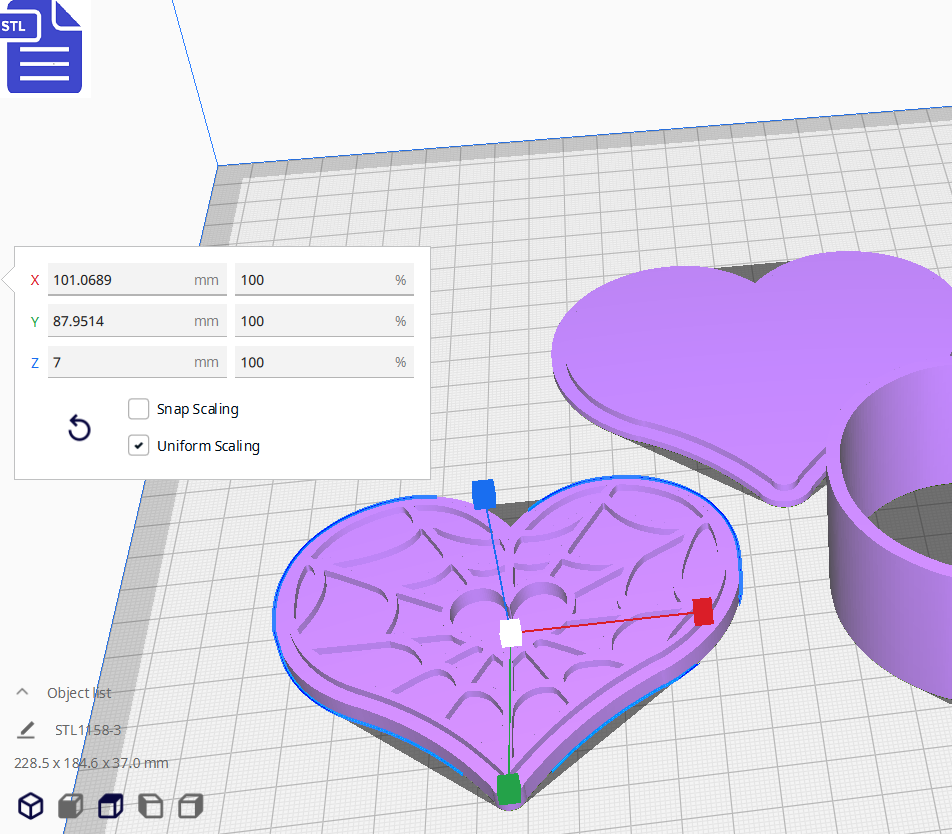The height and width of the screenshot is (834, 952).
Task: Click the white center uniform scale handle
Action: [509, 629]
